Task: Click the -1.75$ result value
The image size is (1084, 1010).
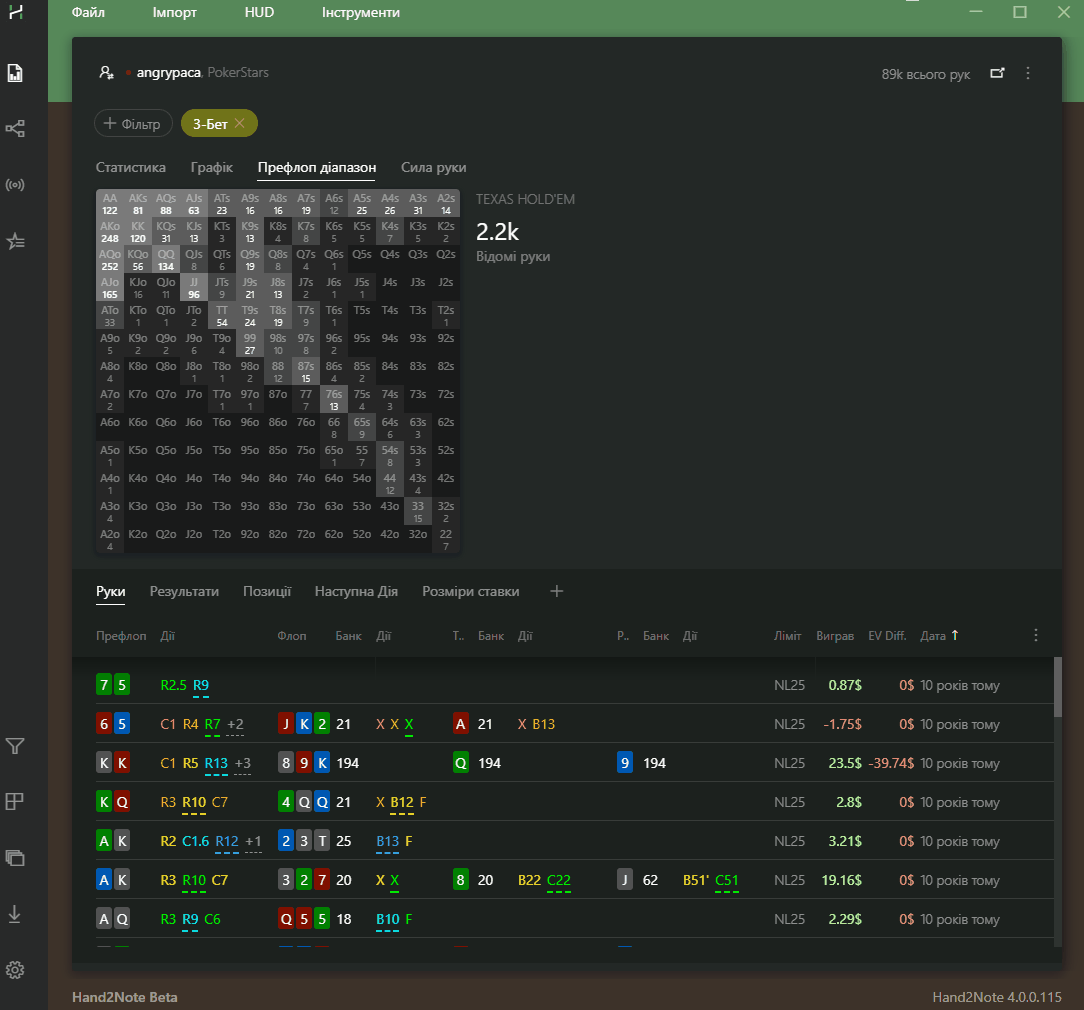Action: 842,724
